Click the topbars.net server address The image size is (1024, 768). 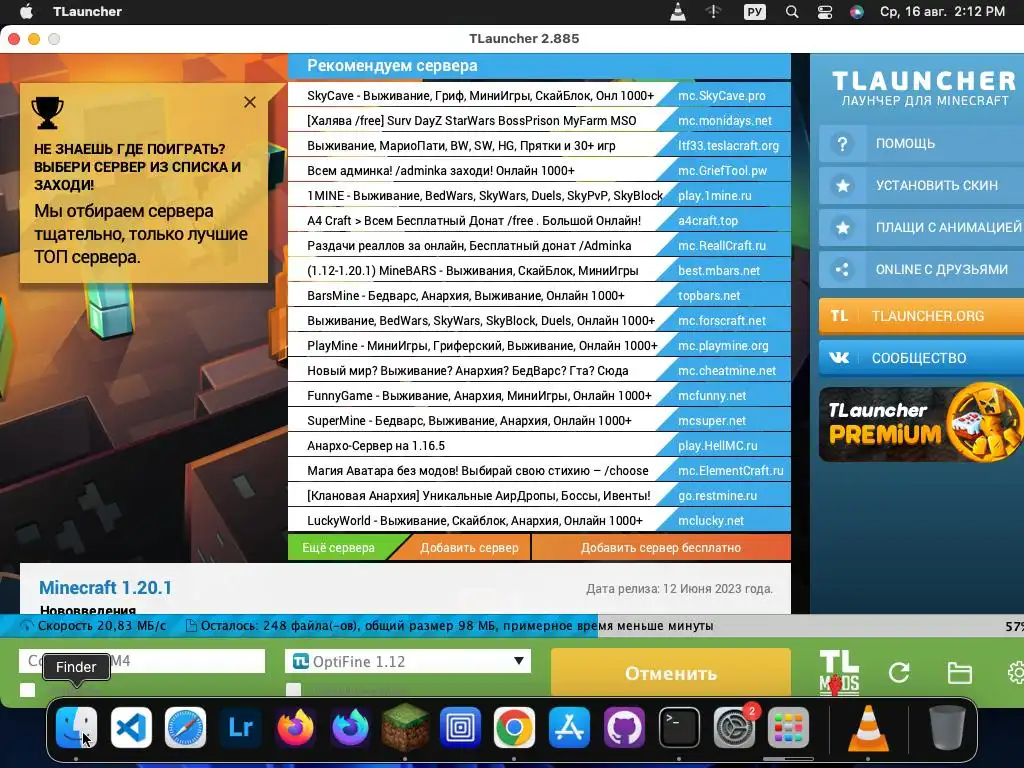[709, 296]
